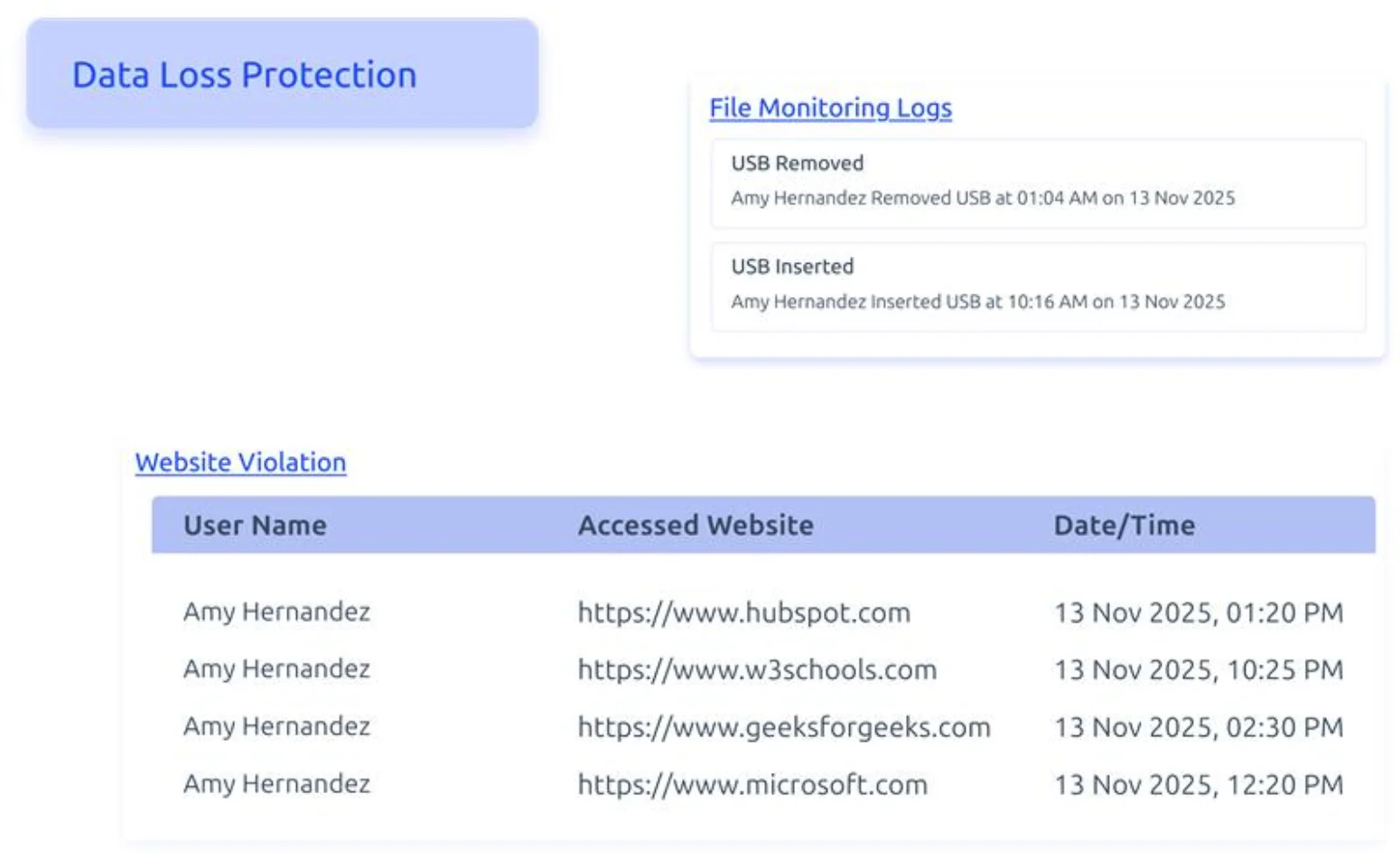Open https://www.geeksforgeeks.com from the violations table
The height and width of the screenshot is (861, 1400).
tap(783, 727)
